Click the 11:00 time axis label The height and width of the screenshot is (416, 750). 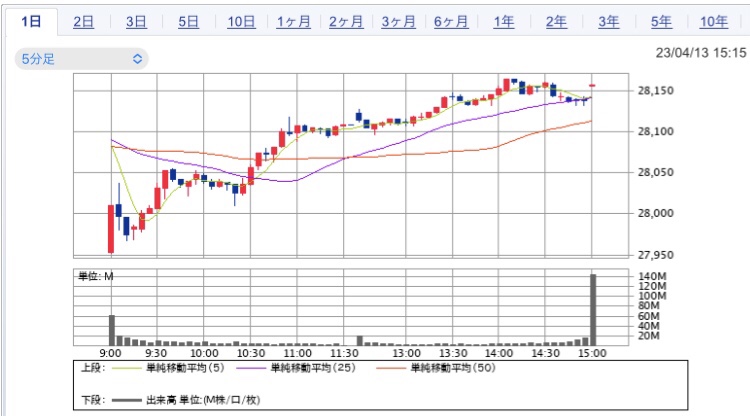[x=298, y=353]
